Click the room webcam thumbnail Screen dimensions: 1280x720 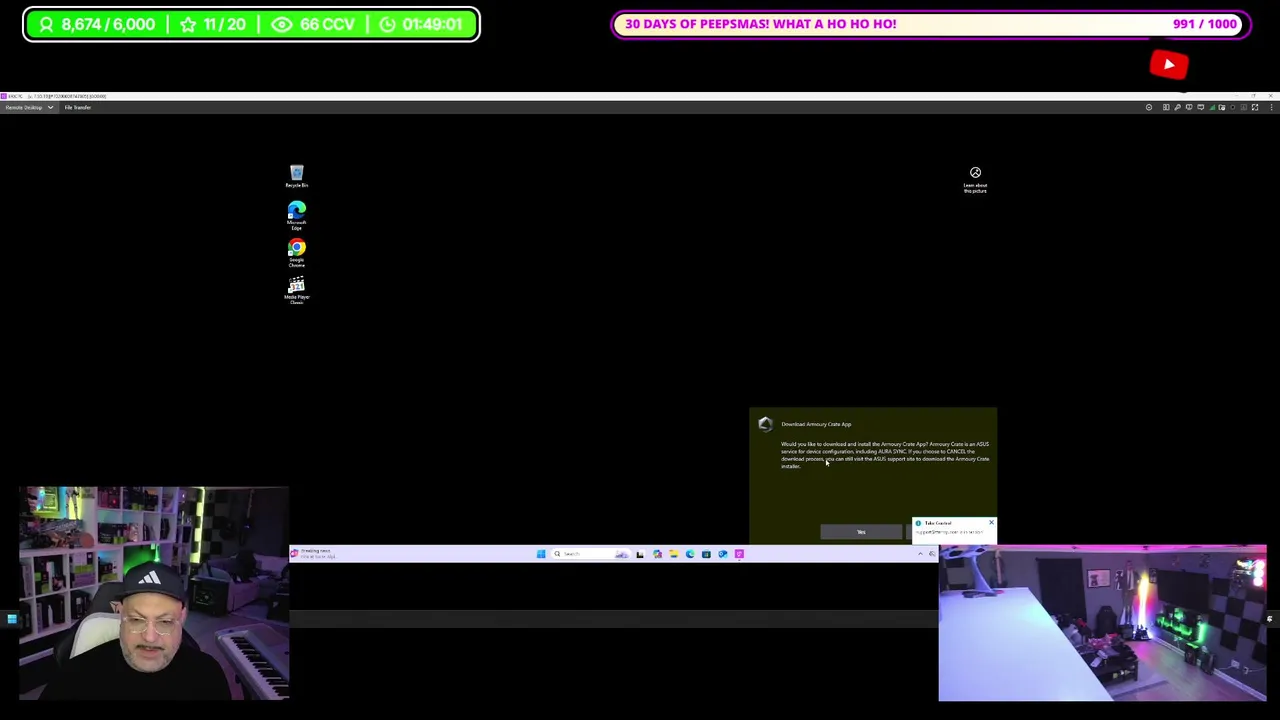[1102, 623]
